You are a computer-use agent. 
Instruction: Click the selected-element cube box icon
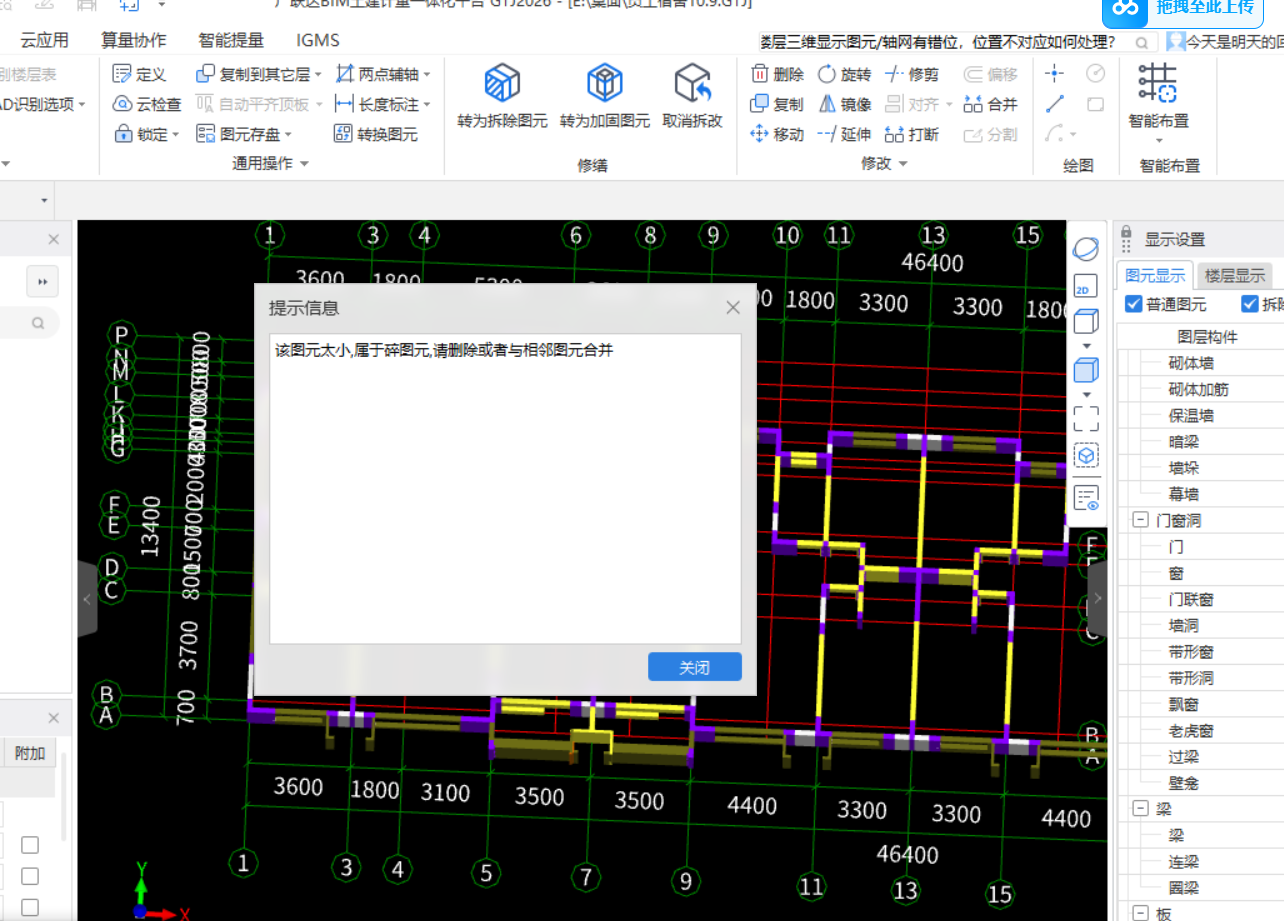(x=1085, y=456)
